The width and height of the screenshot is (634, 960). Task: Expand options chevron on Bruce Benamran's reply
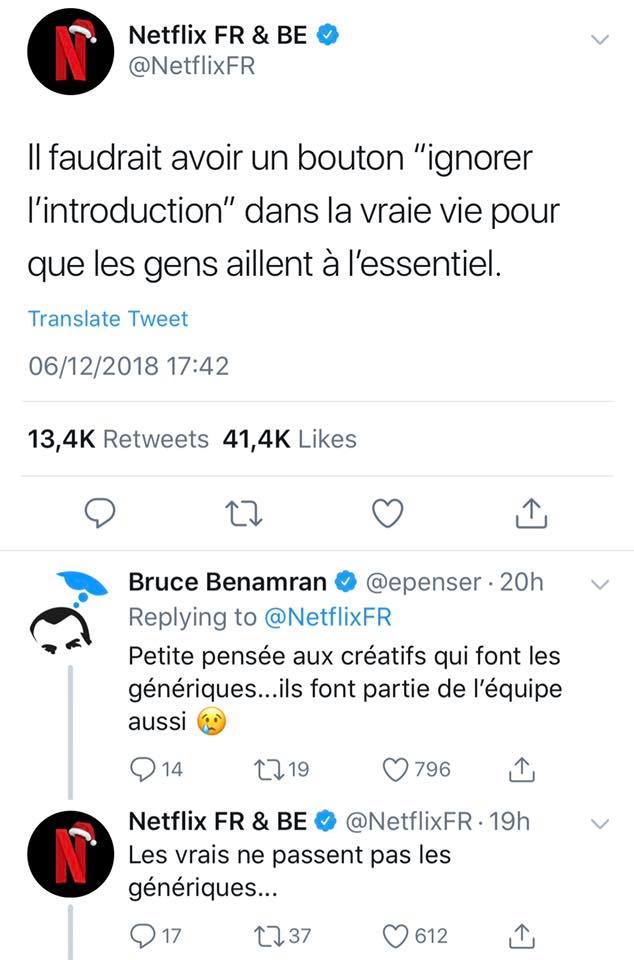(600, 583)
